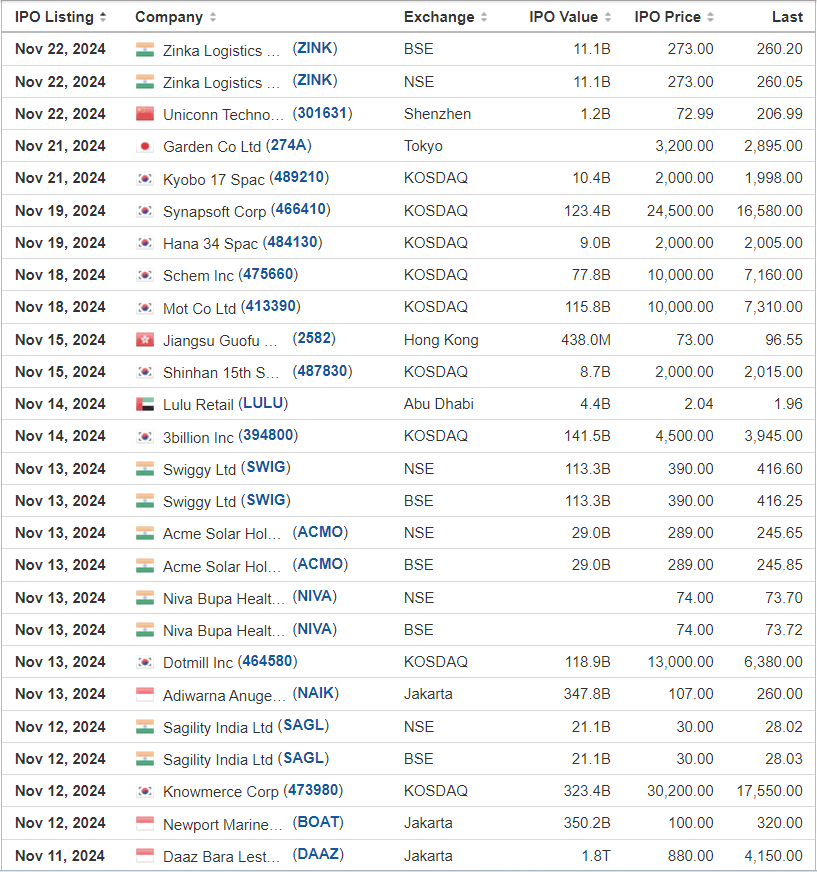This screenshot has width=817, height=872.
Task: Open ticker link 274A
Action: click(x=289, y=145)
